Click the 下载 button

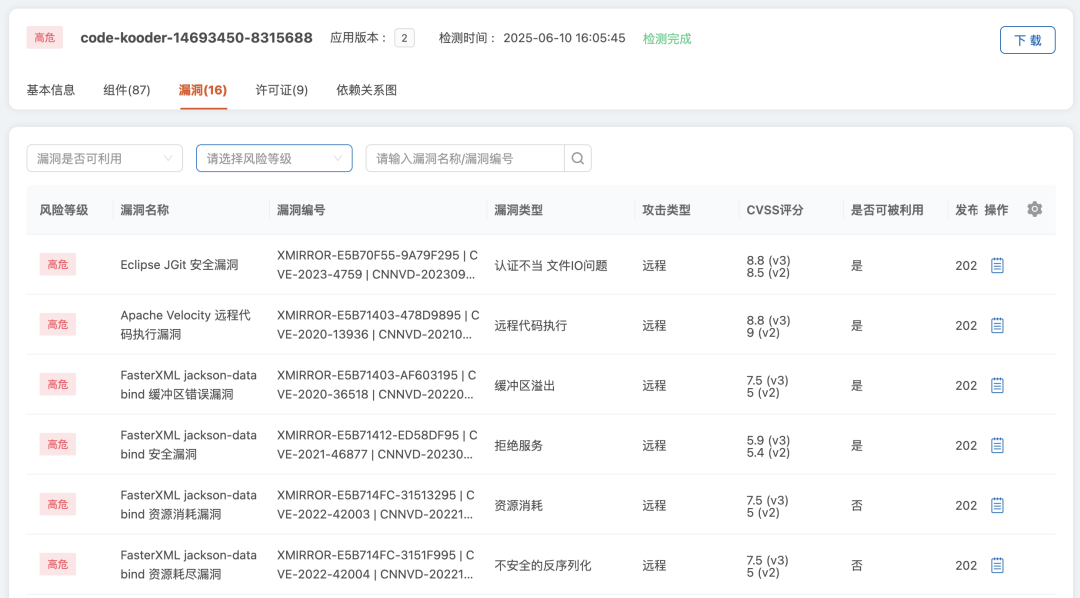coord(1027,40)
